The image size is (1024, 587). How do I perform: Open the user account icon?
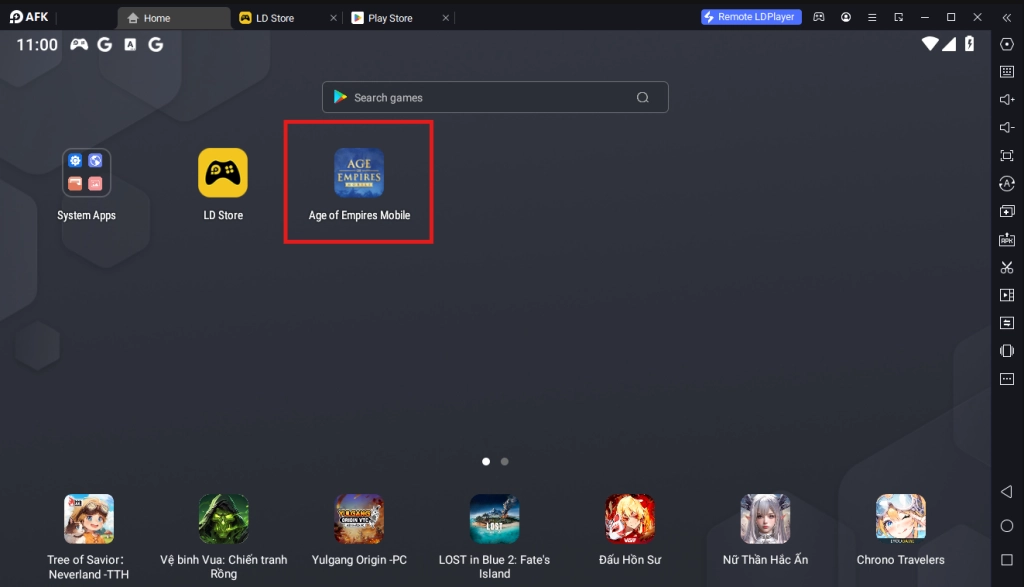[x=846, y=17]
